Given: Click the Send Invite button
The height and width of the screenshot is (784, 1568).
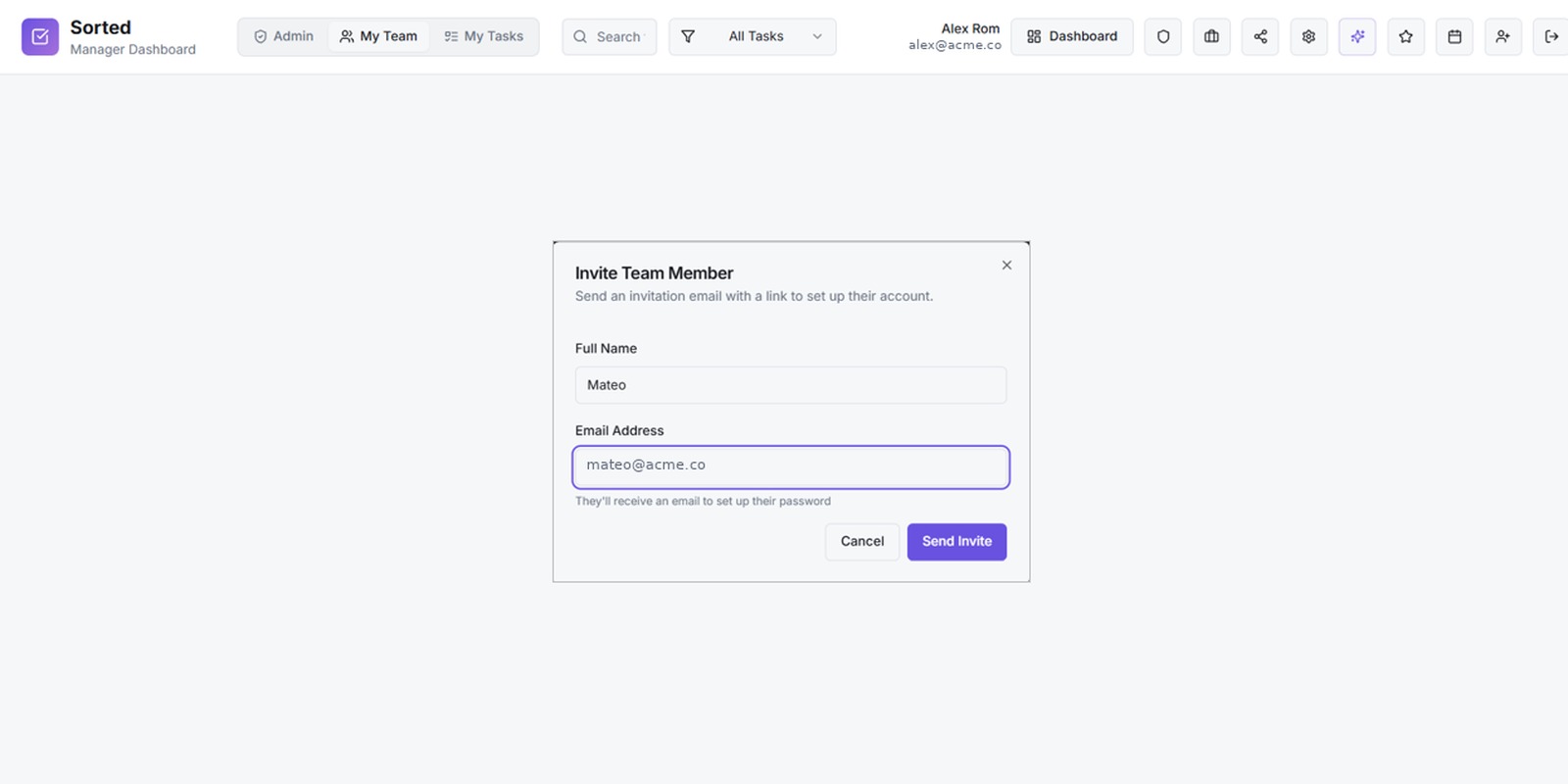Looking at the screenshot, I should pyautogui.click(x=956, y=542).
